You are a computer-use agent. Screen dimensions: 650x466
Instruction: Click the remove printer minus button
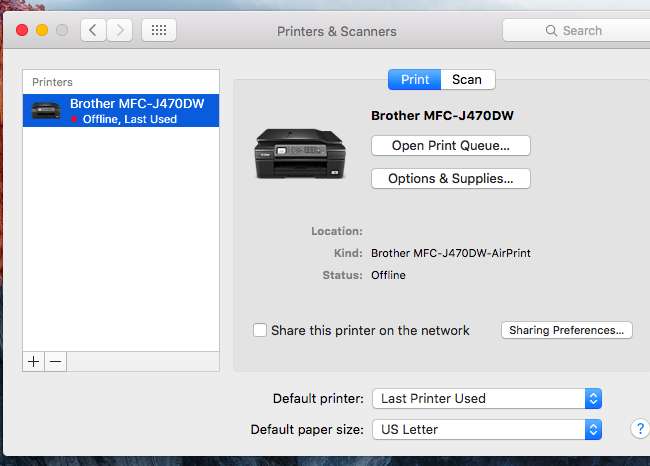click(55, 362)
